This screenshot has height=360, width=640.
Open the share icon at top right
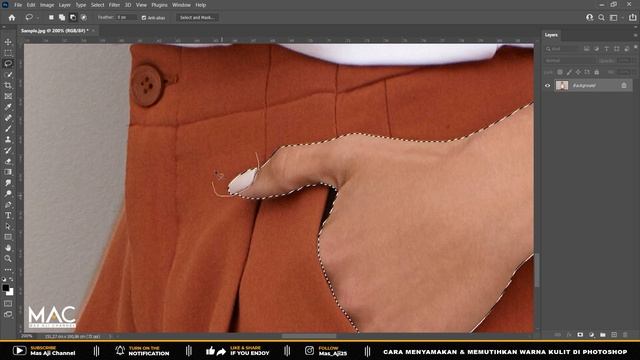632,18
